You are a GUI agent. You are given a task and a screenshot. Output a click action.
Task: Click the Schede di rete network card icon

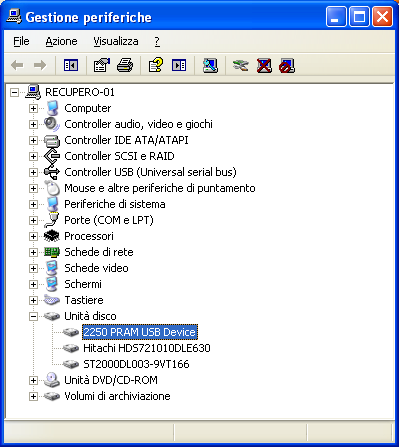[52, 252]
